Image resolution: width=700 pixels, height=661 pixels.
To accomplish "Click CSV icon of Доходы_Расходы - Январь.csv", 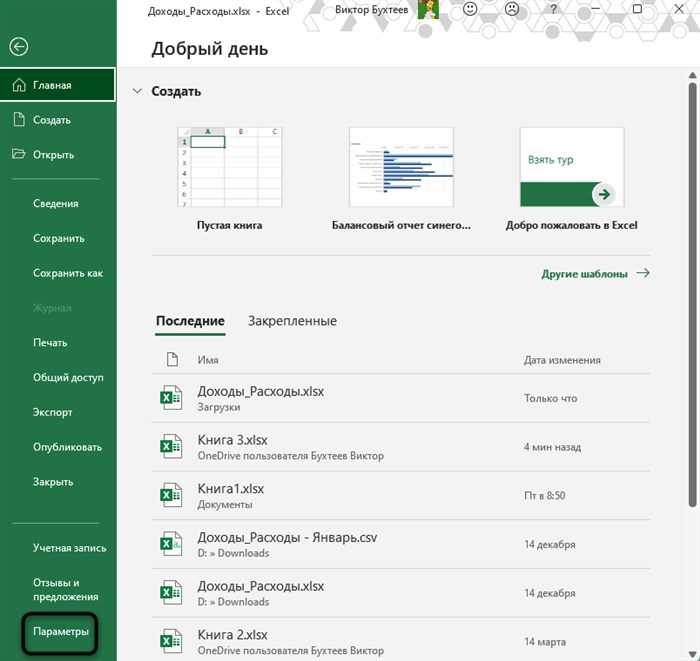I will [171, 544].
